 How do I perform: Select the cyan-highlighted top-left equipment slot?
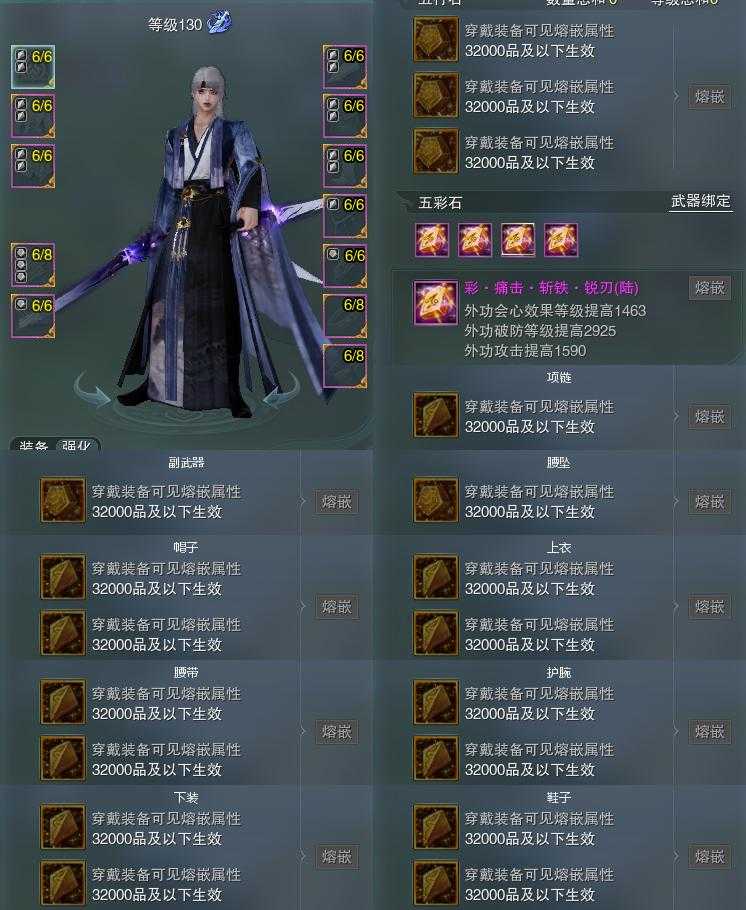point(33,67)
